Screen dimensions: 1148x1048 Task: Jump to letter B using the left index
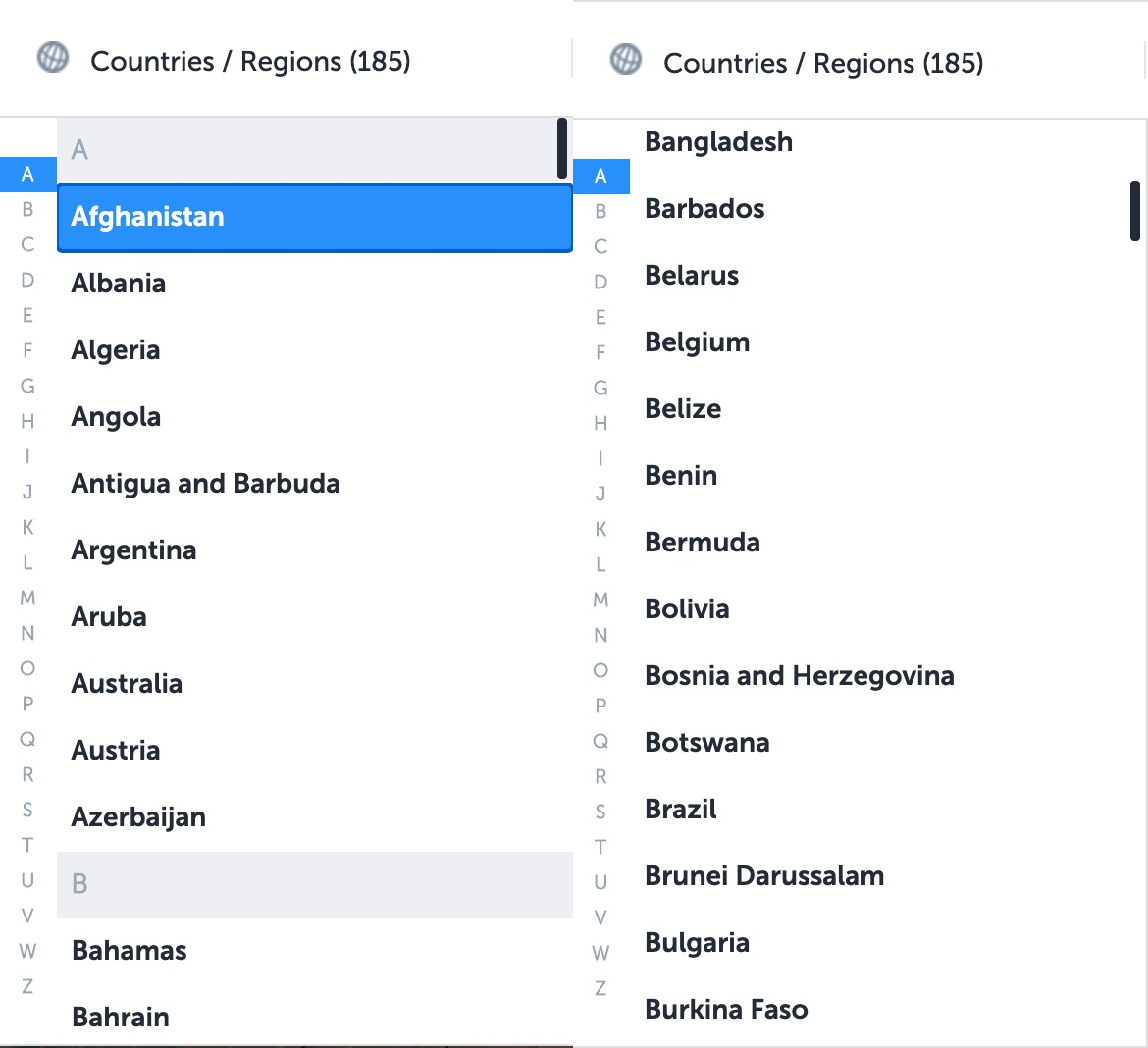pos(26,209)
